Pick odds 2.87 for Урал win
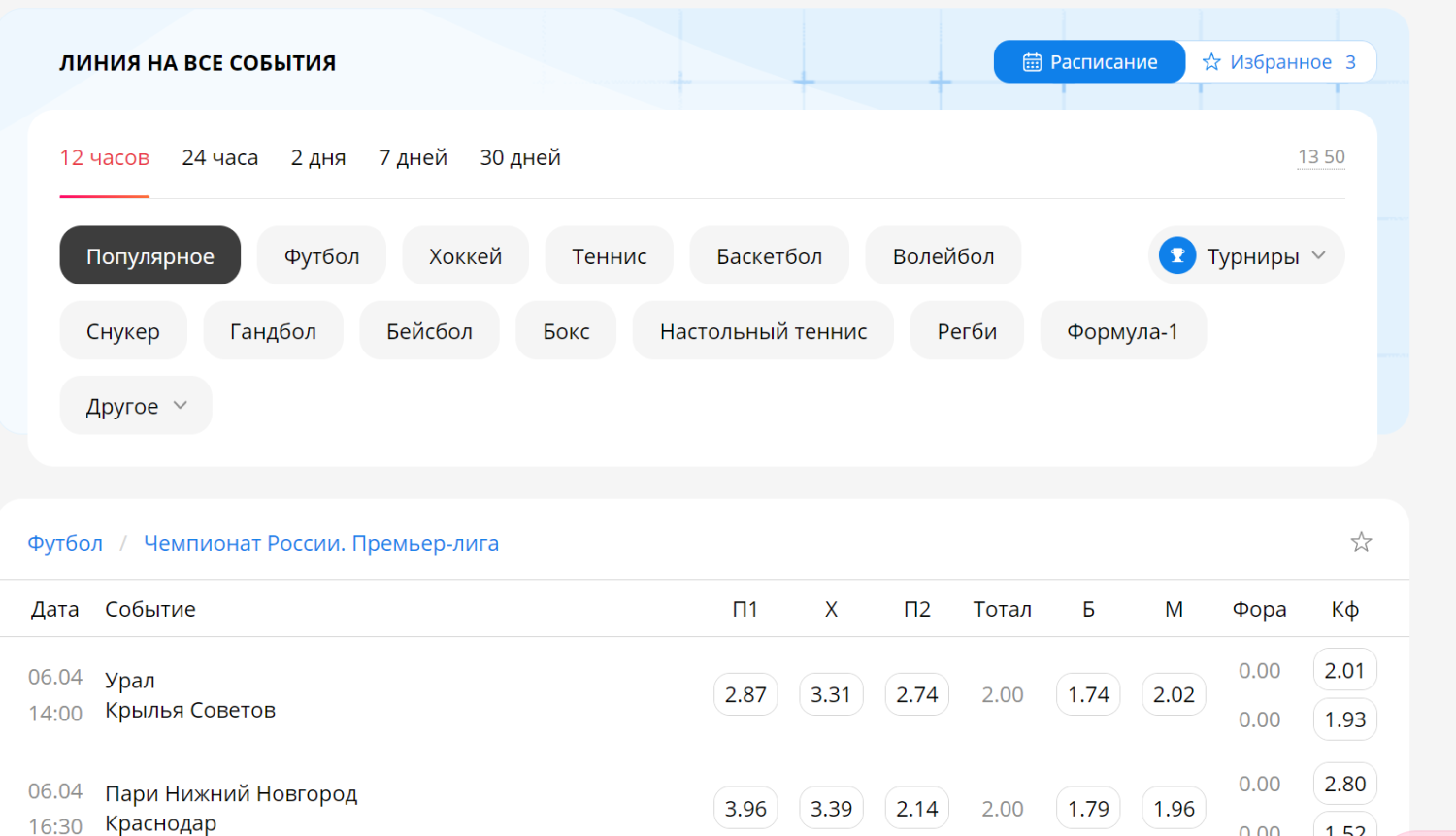The height and width of the screenshot is (836, 1456). tap(745, 695)
